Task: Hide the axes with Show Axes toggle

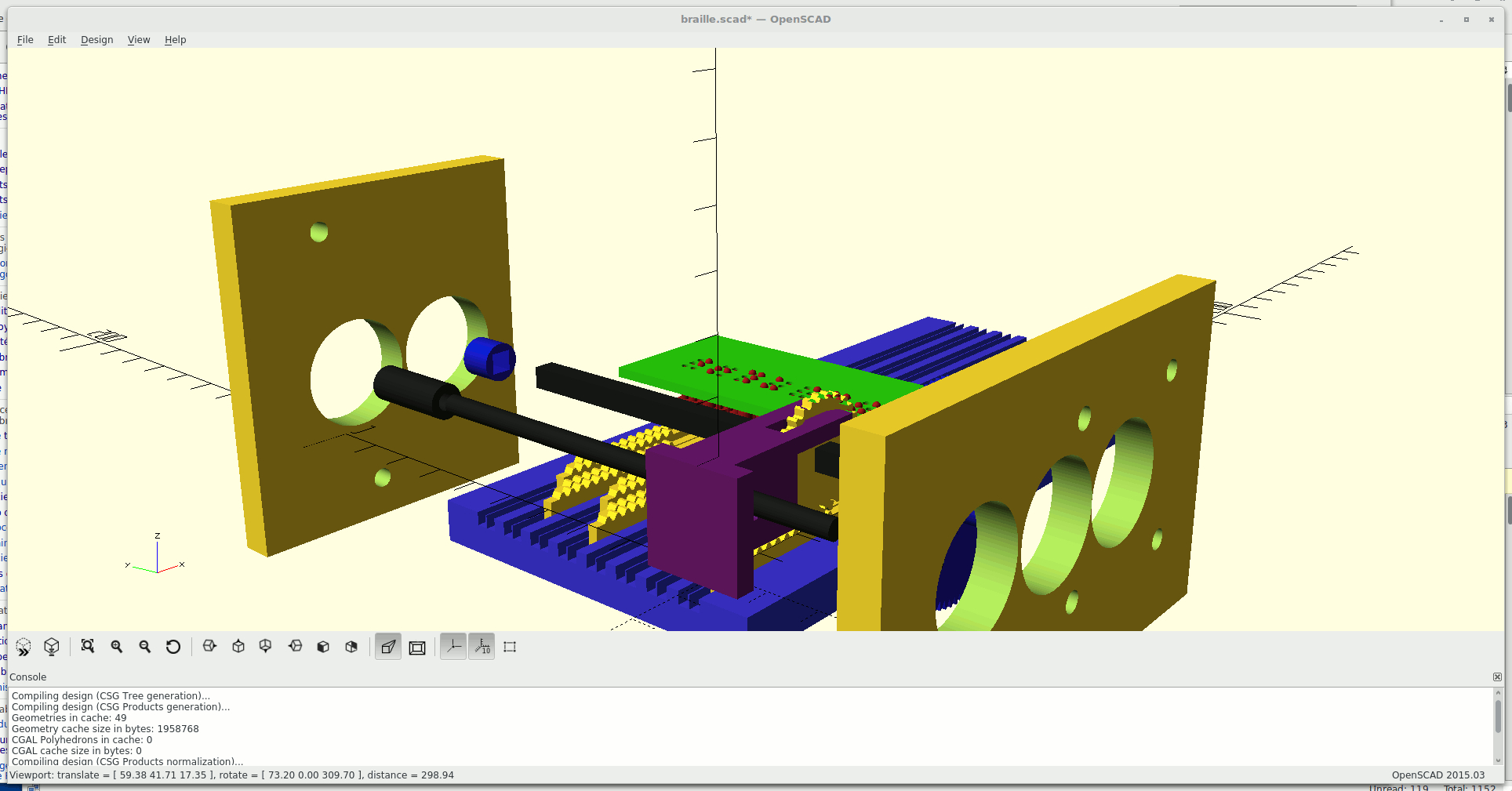Action: point(453,647)
